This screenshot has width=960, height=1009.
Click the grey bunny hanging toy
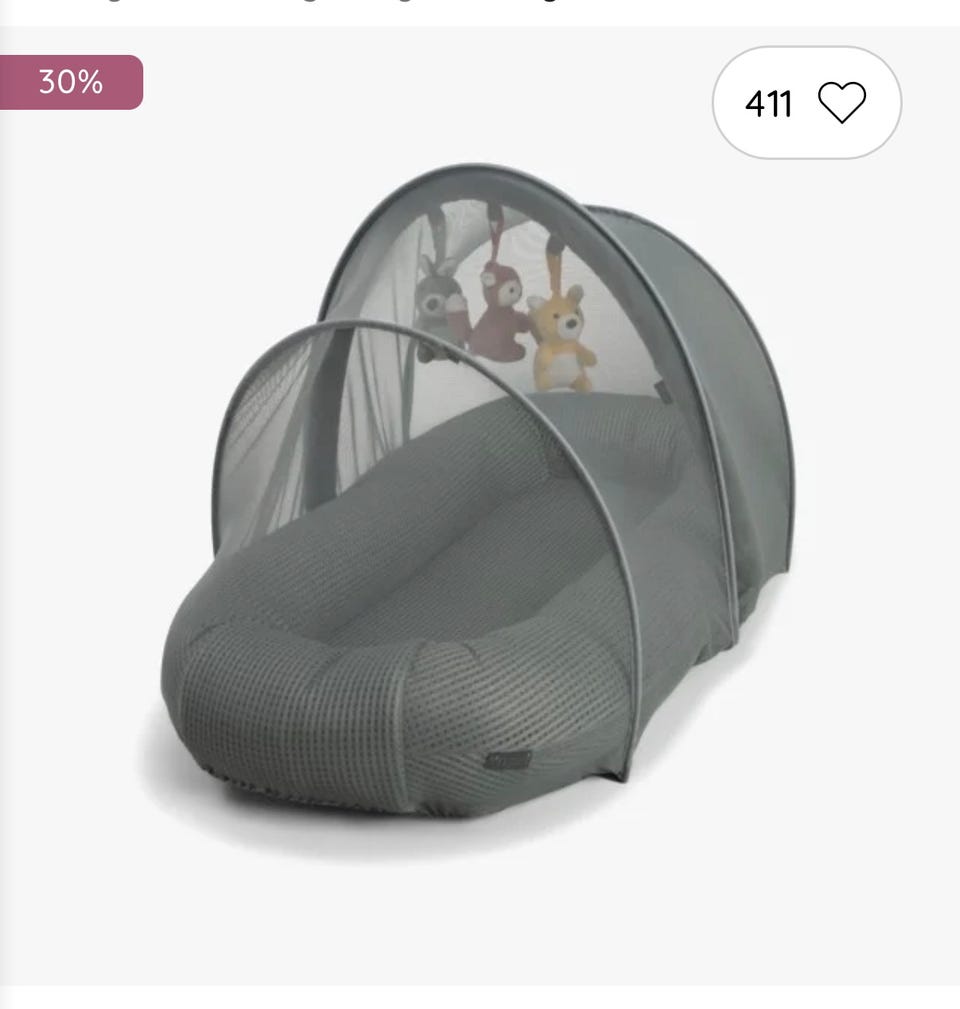pos(439,306)
